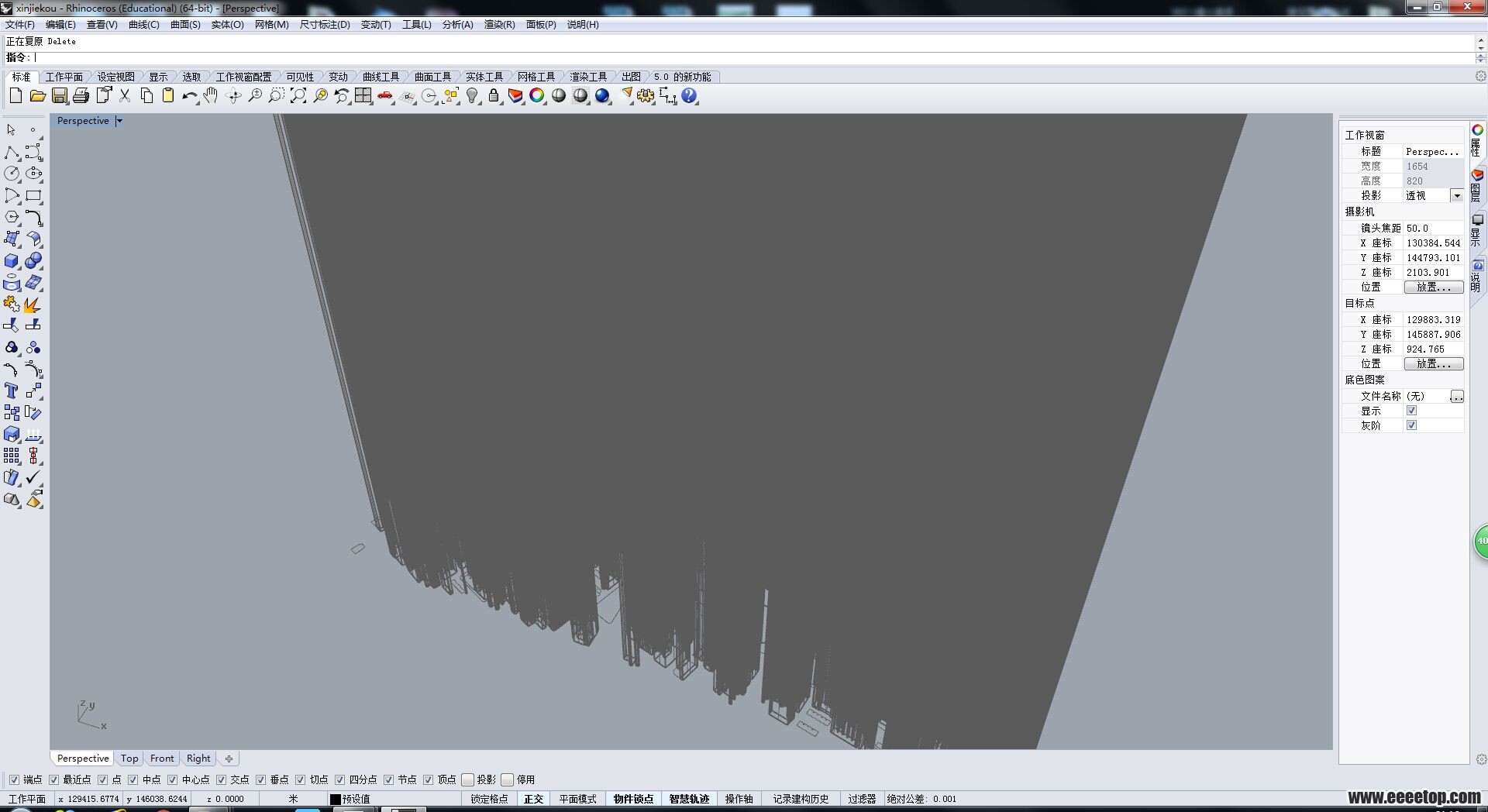Image resolution: width=1488 pixels, height=812 pixels.
Task: Click the light bulb hide/show icon
Action: [x=472, y=95]
